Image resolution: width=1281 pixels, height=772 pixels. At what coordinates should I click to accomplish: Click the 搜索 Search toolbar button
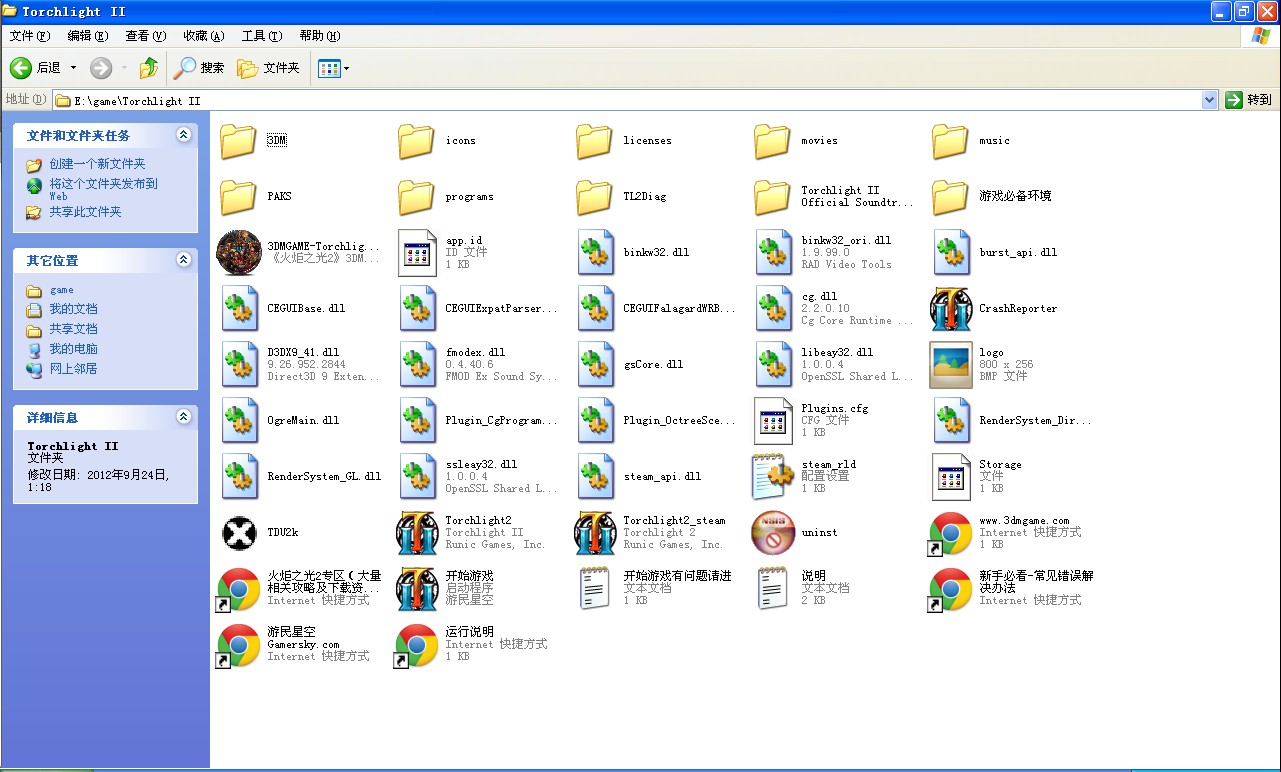coord(199,68)
